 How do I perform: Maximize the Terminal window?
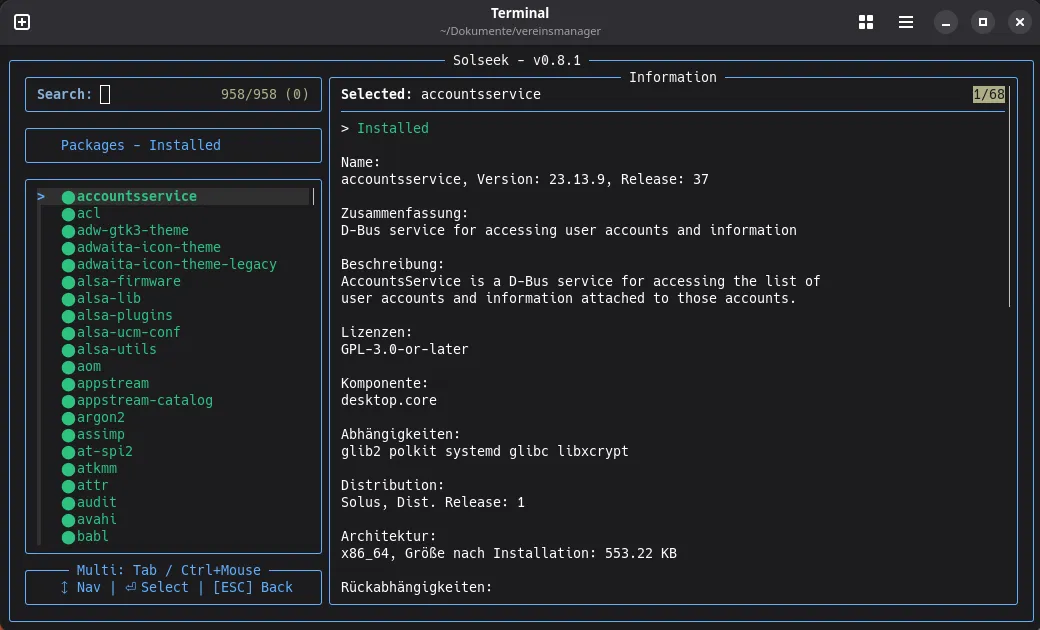(983, 22)
